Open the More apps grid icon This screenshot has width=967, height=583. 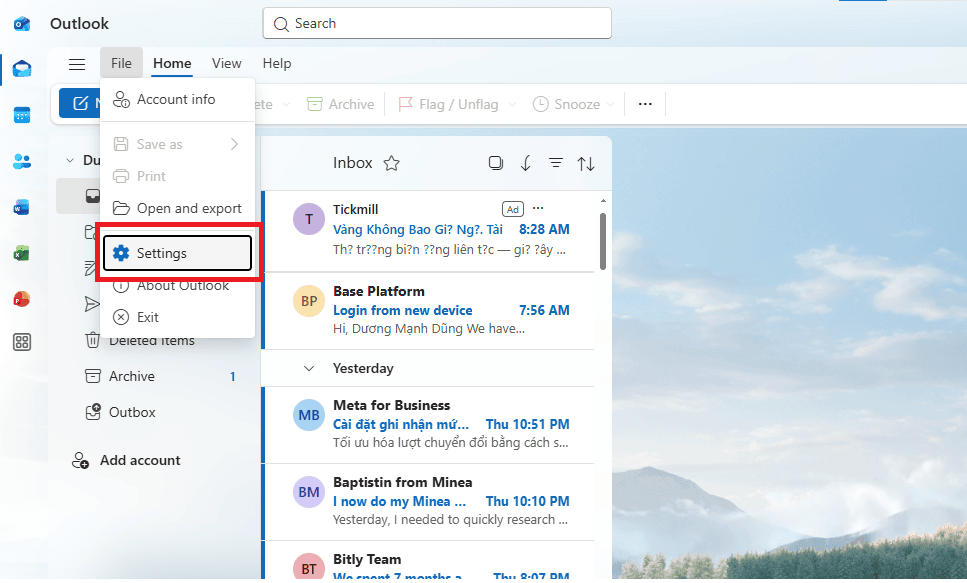click(22, 342)
